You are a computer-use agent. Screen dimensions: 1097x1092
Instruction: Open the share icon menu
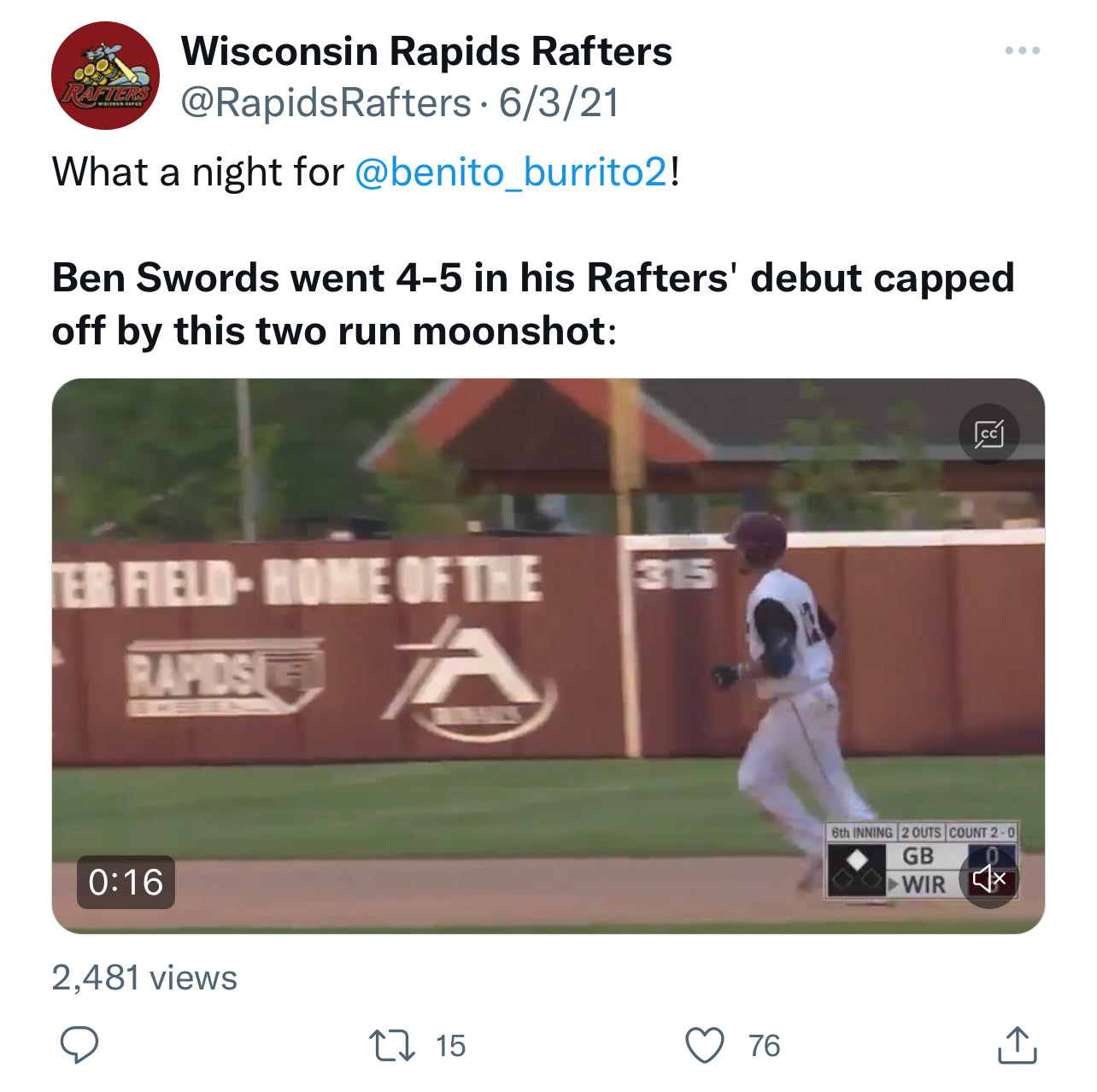click(x=1017, y=1044)
